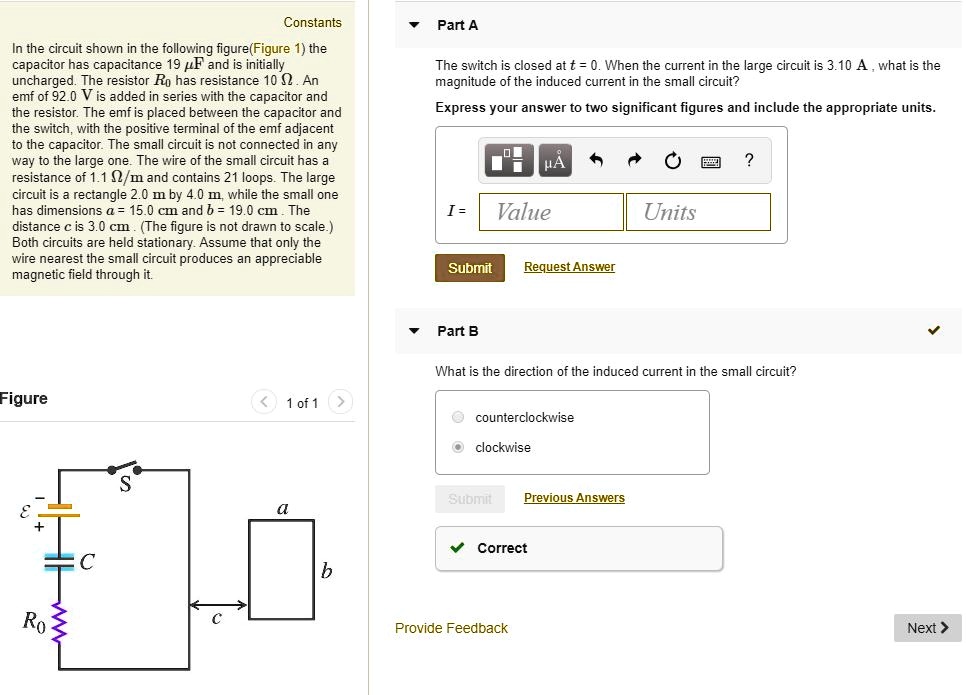This screenshot has width=966, height=695.
Task: Click the green checkmark on Part B header
Action: click(x=933, y=330)
